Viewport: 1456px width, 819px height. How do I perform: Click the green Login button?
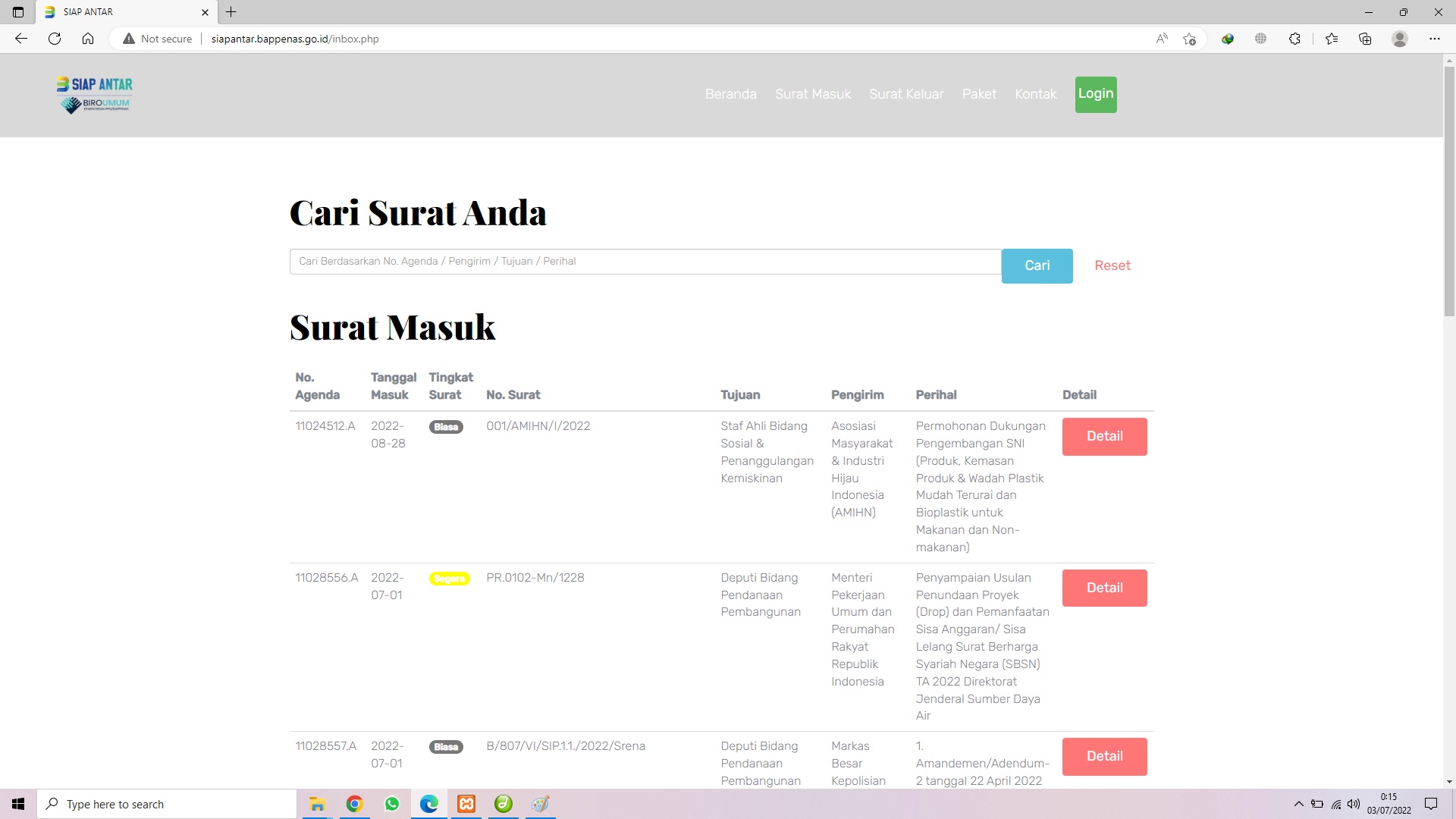coord(1095,94)
